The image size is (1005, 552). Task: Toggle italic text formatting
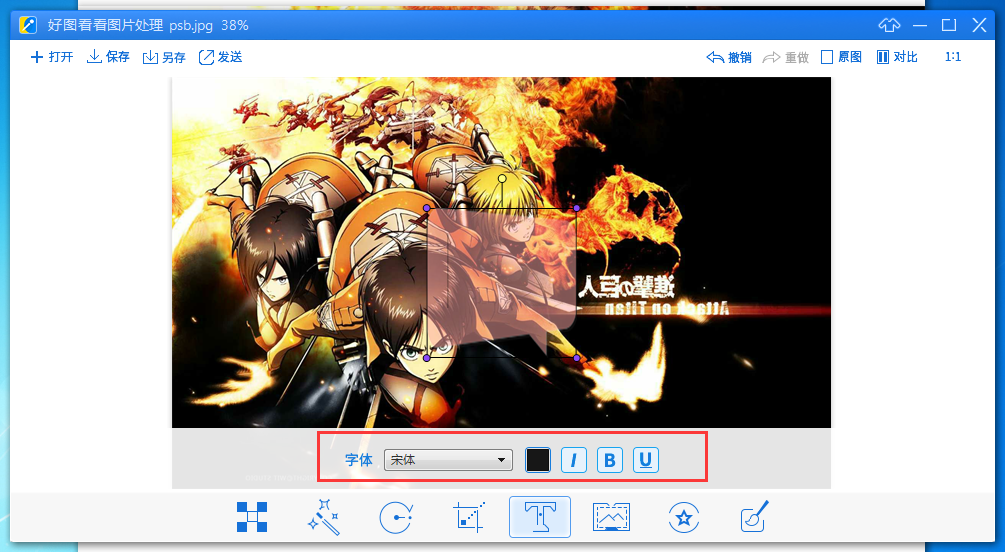pos(574,460)
